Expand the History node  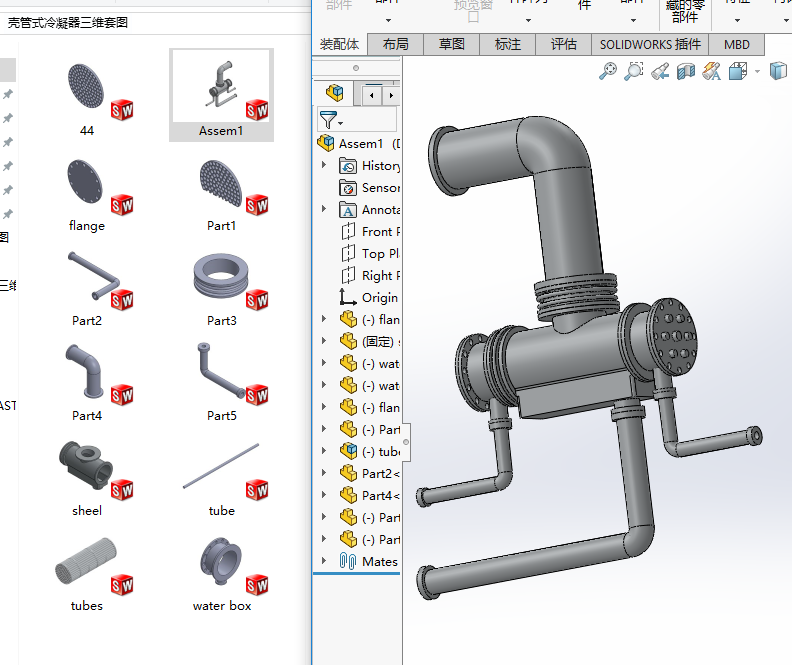pos(324,166)
